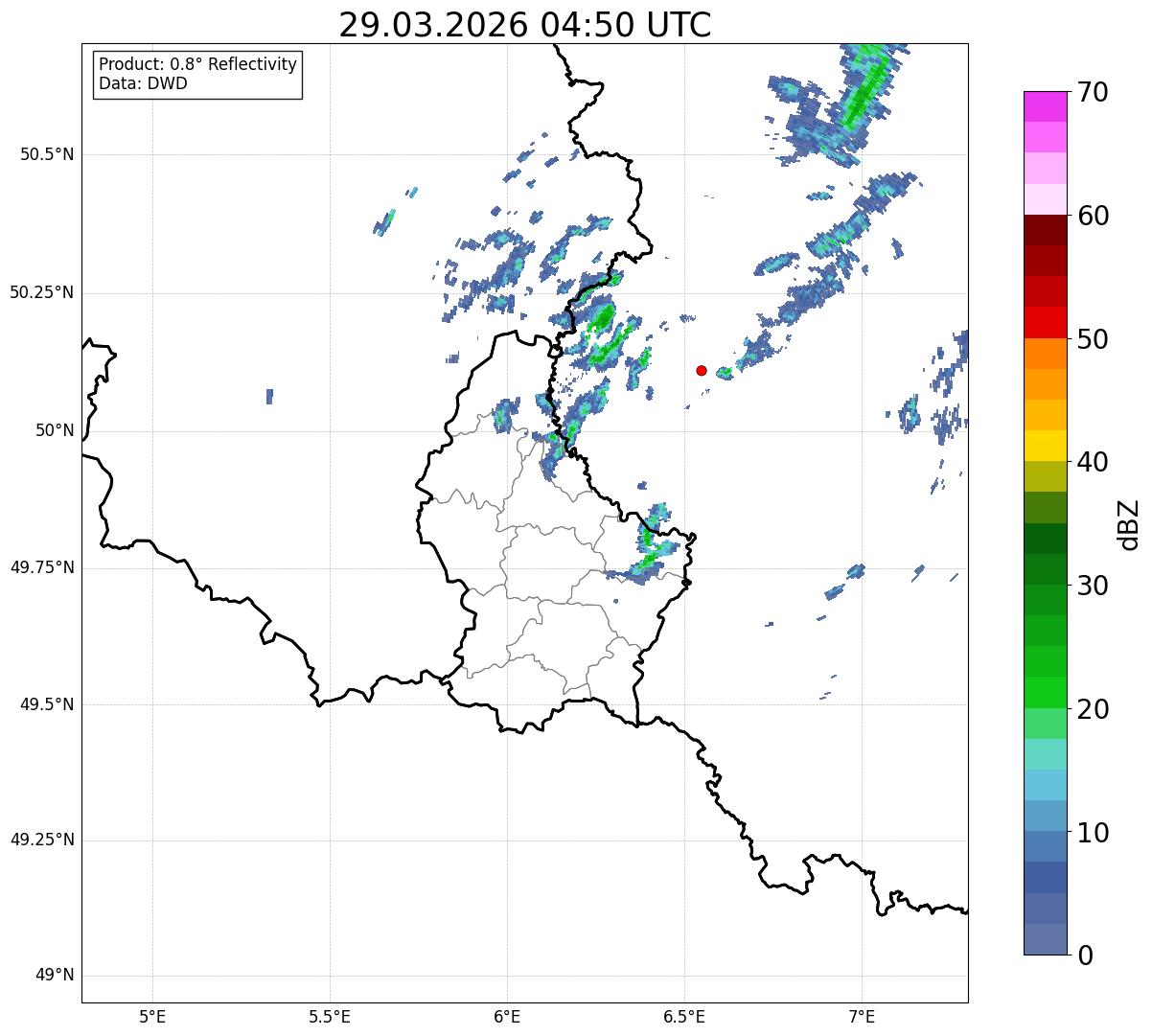Click the latitude label "49°N"
1152x1036 pixels.
(55, 976)
